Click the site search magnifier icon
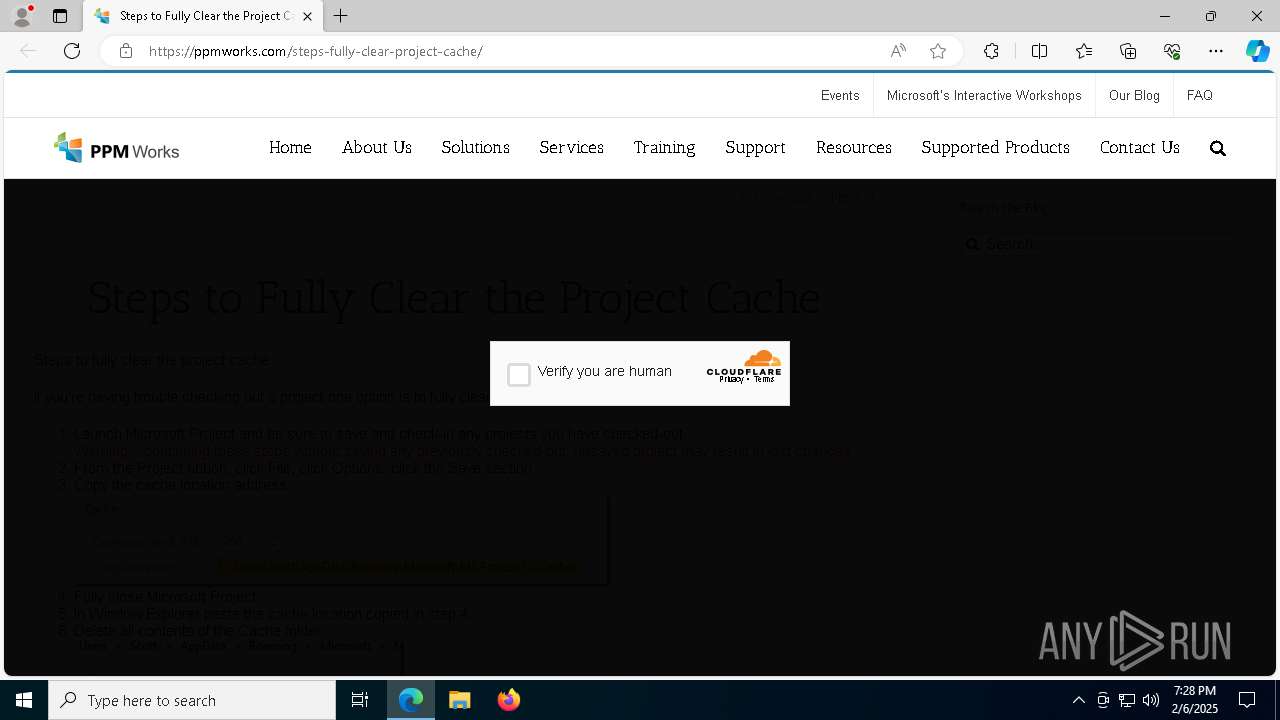 [x=1218, y=148]
